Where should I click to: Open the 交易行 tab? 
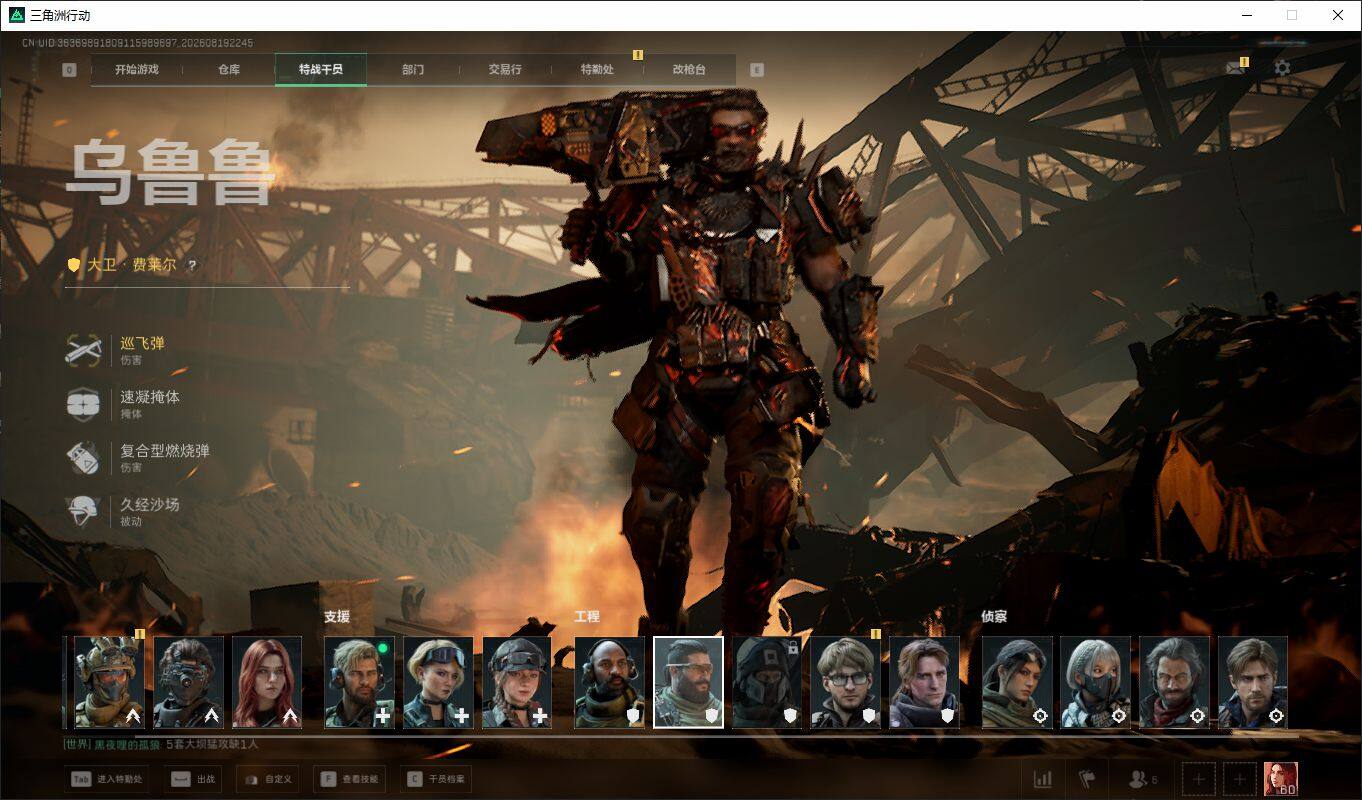(505, 70)
